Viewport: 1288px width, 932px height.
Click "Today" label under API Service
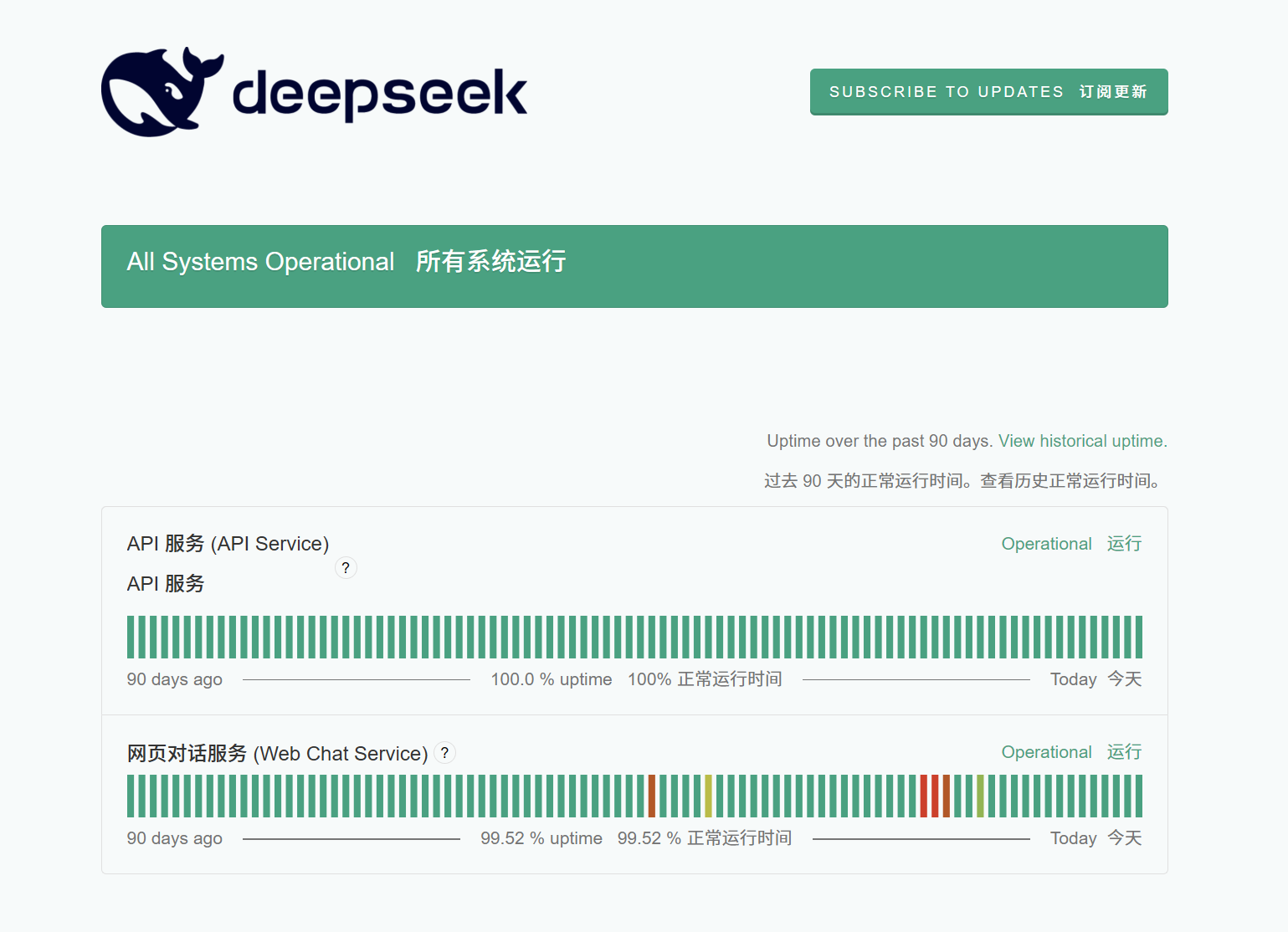(x=1073, y=679)
